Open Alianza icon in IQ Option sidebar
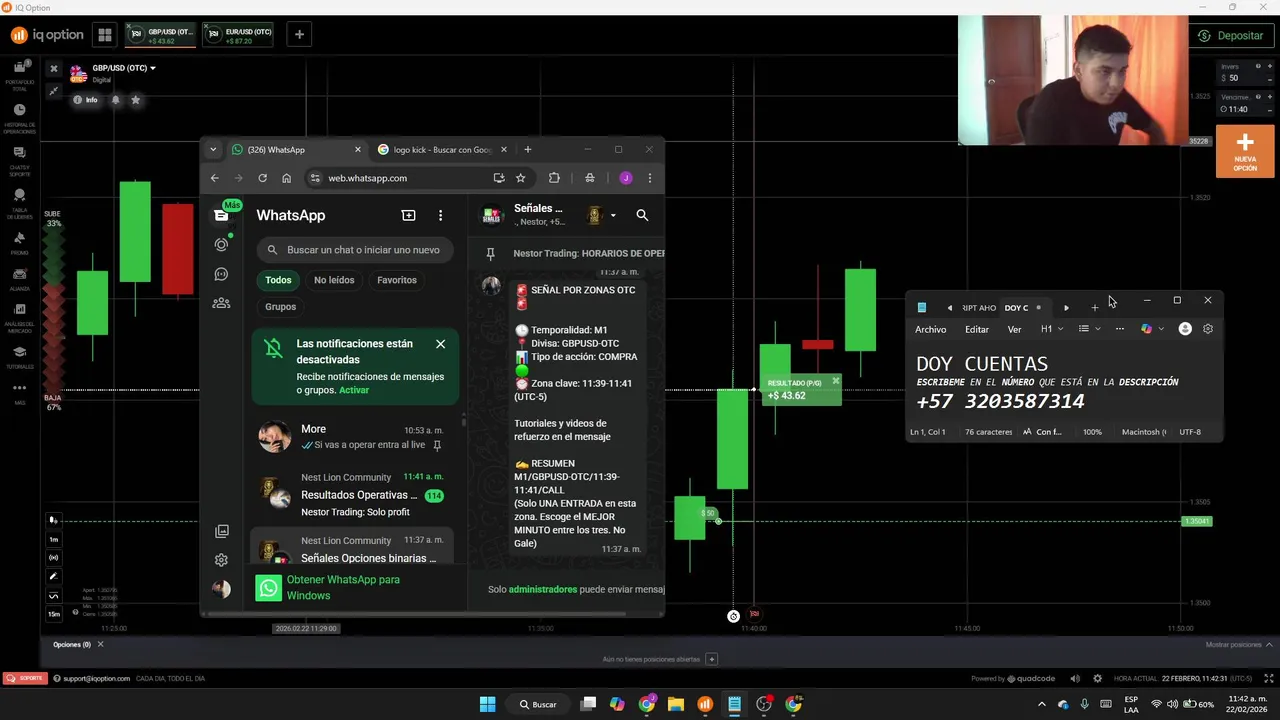Image resolution: width=1280 pixels, height=720 pixels. click(x=20, y=279)
